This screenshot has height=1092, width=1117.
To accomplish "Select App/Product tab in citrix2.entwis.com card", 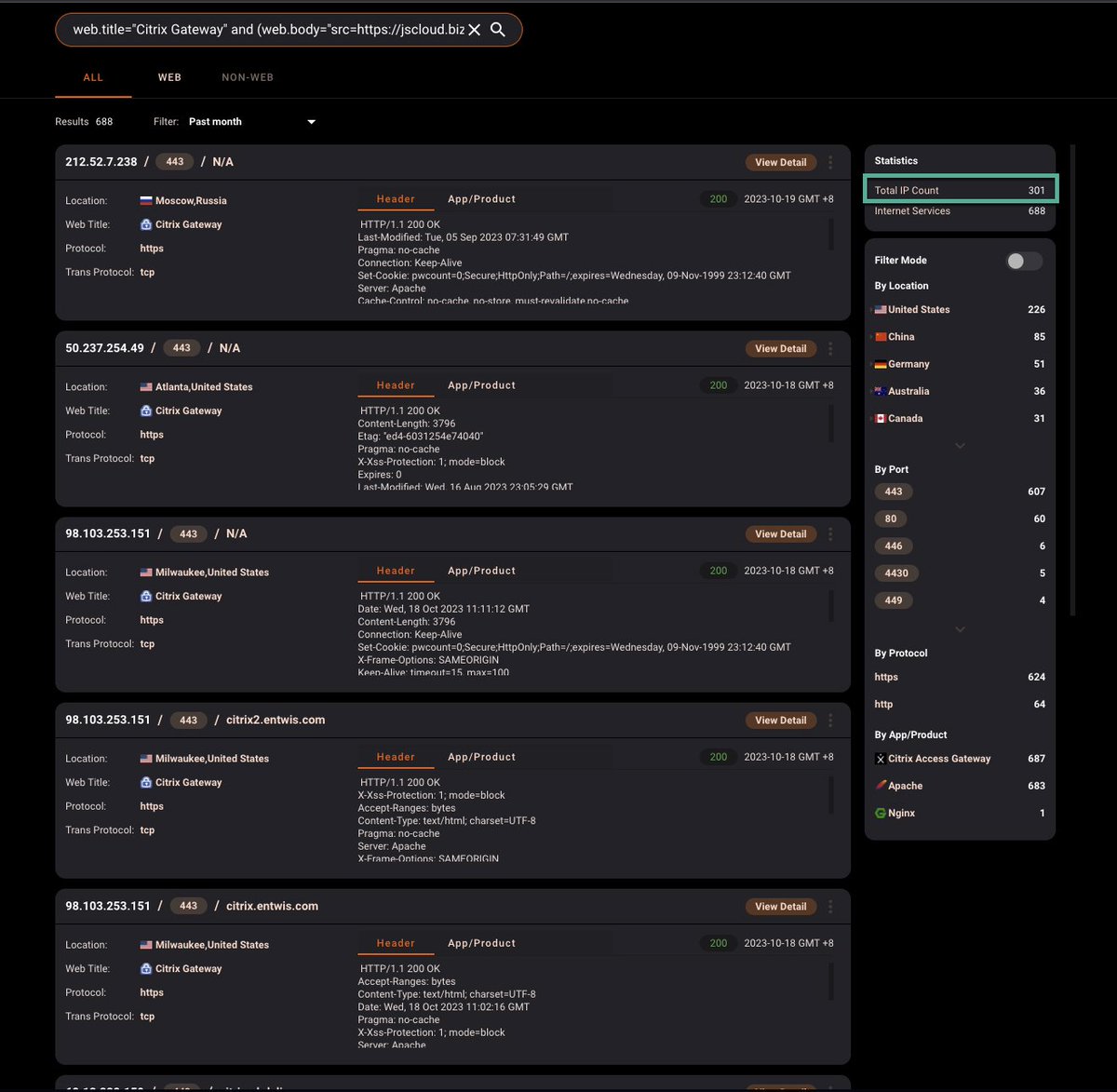I will (481, 758).
